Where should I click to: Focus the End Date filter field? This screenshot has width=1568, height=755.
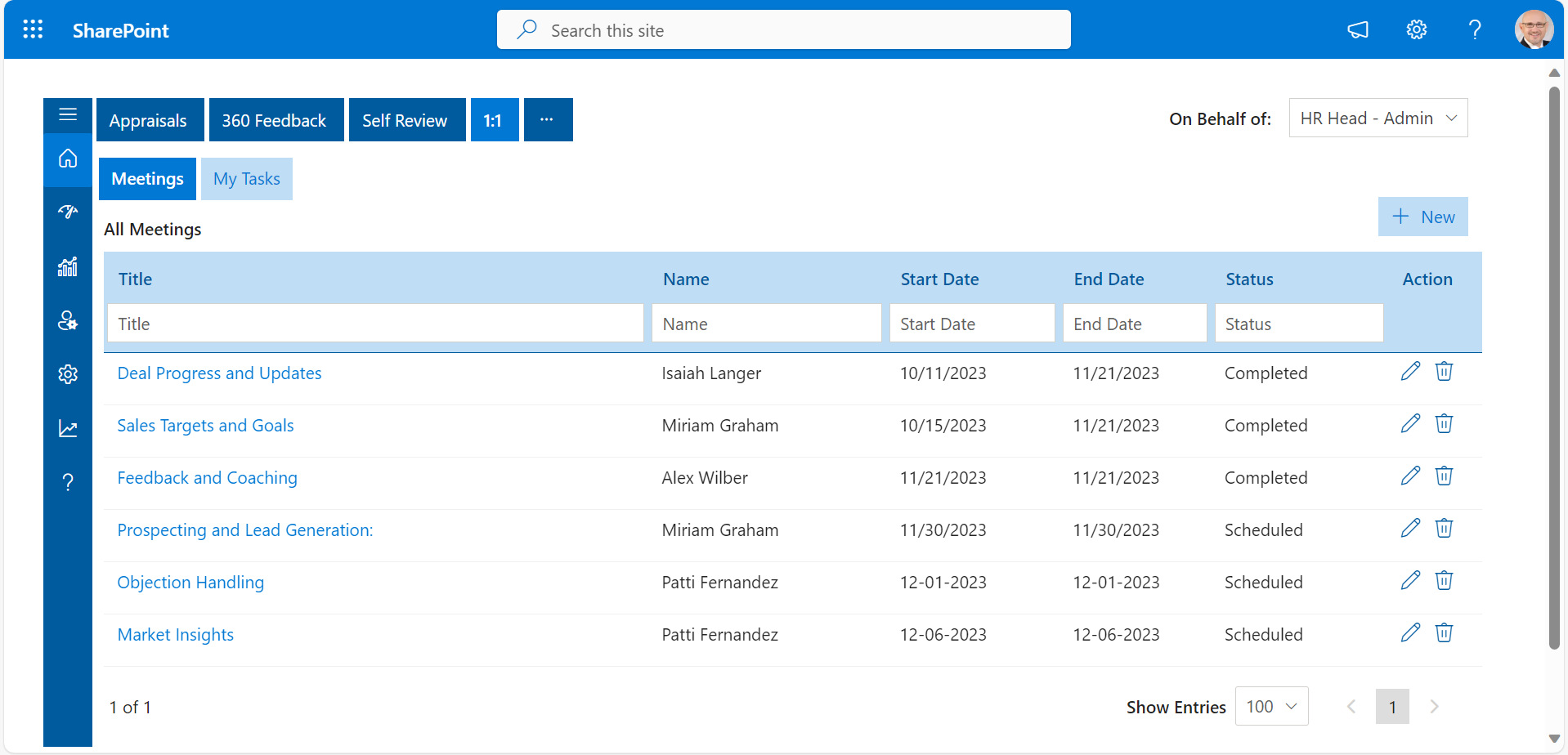tap(1135, 324)
